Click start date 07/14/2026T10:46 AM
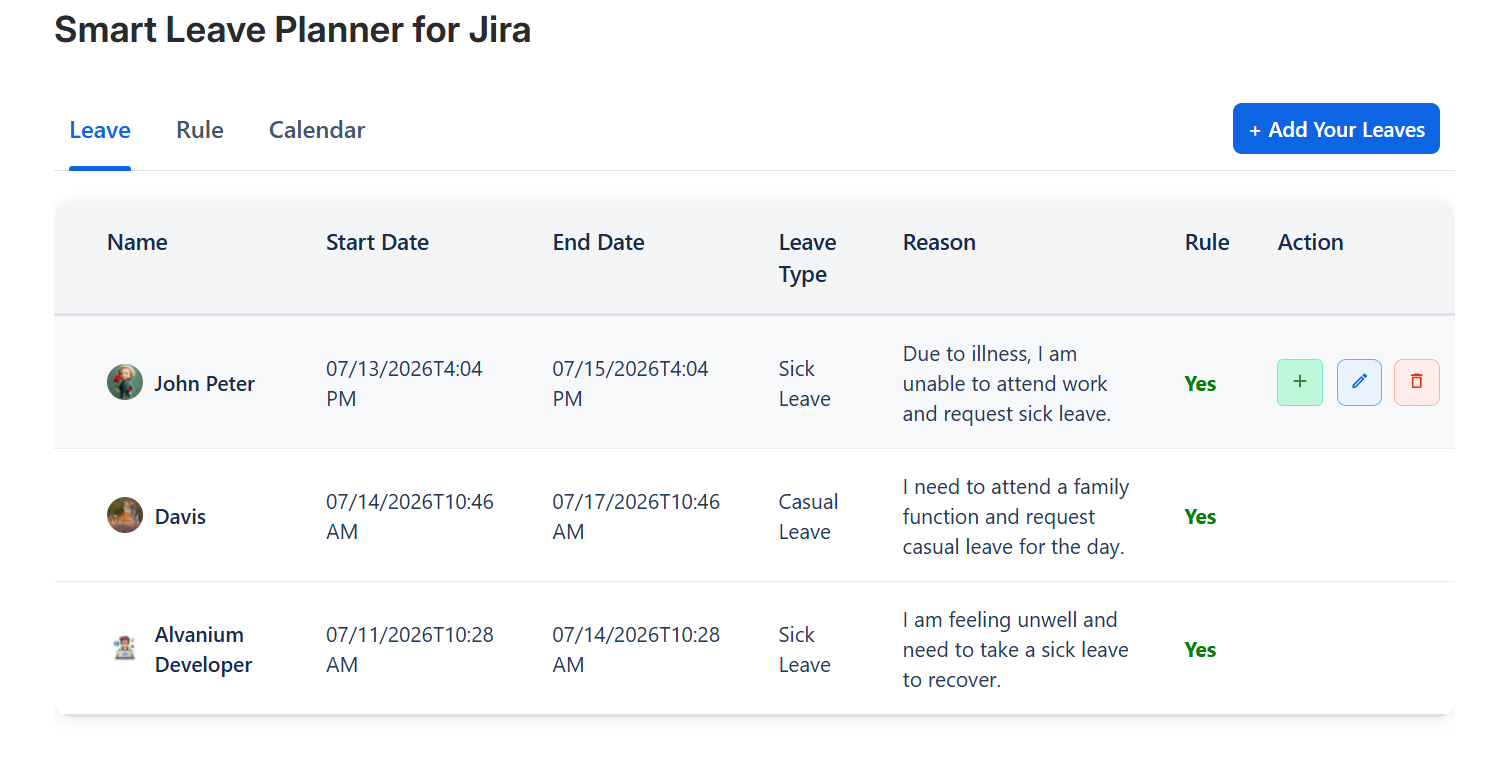This screenshot has height=758, width=1506. [410, 517]
